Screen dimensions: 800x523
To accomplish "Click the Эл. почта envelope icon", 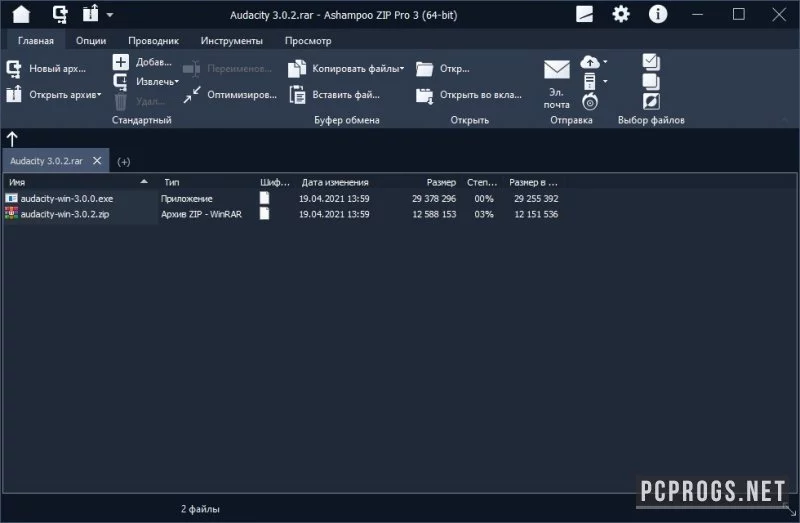I will (557, 69).
